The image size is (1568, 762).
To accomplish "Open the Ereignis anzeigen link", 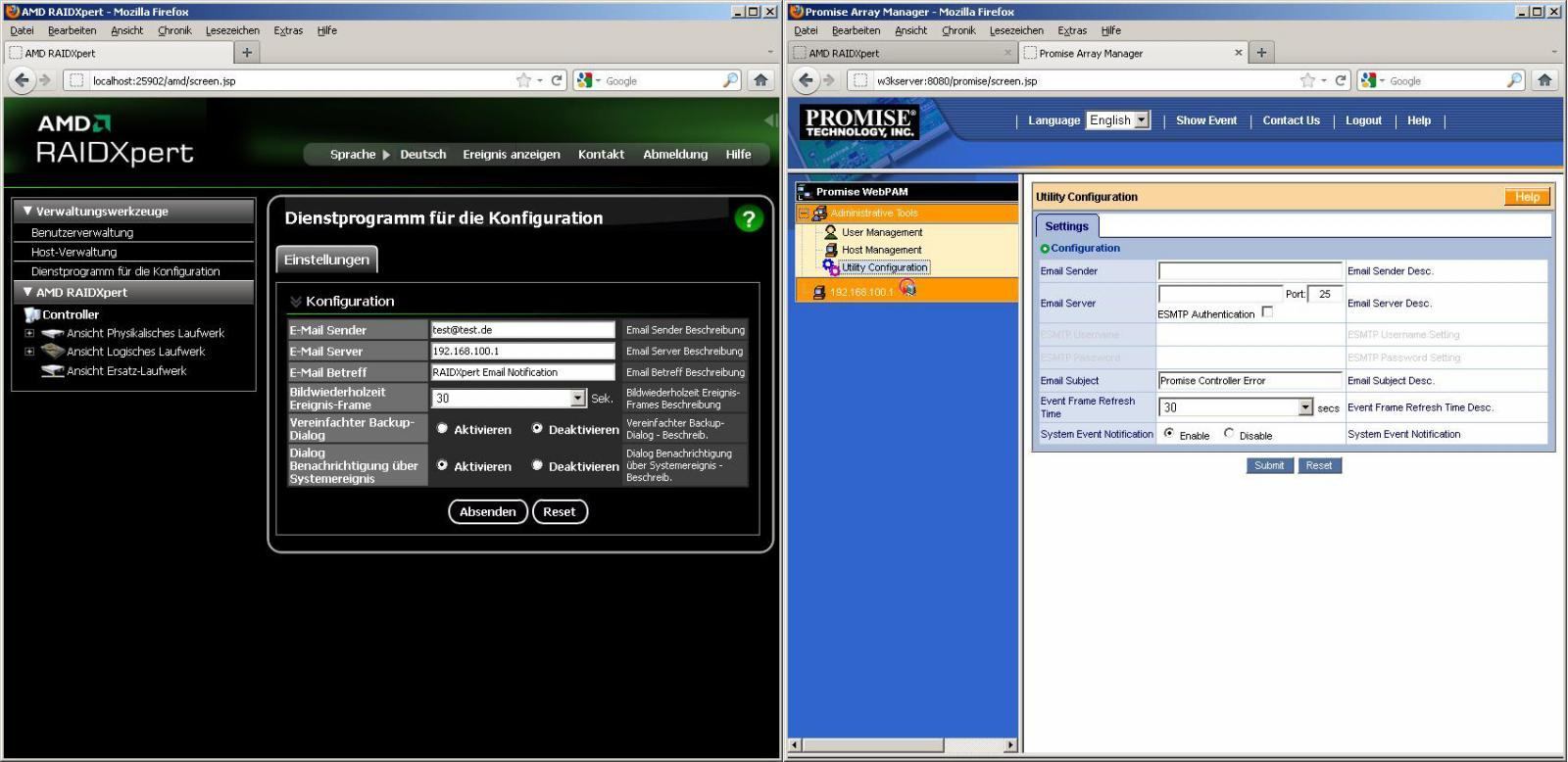I will click(x=512, y=155).
